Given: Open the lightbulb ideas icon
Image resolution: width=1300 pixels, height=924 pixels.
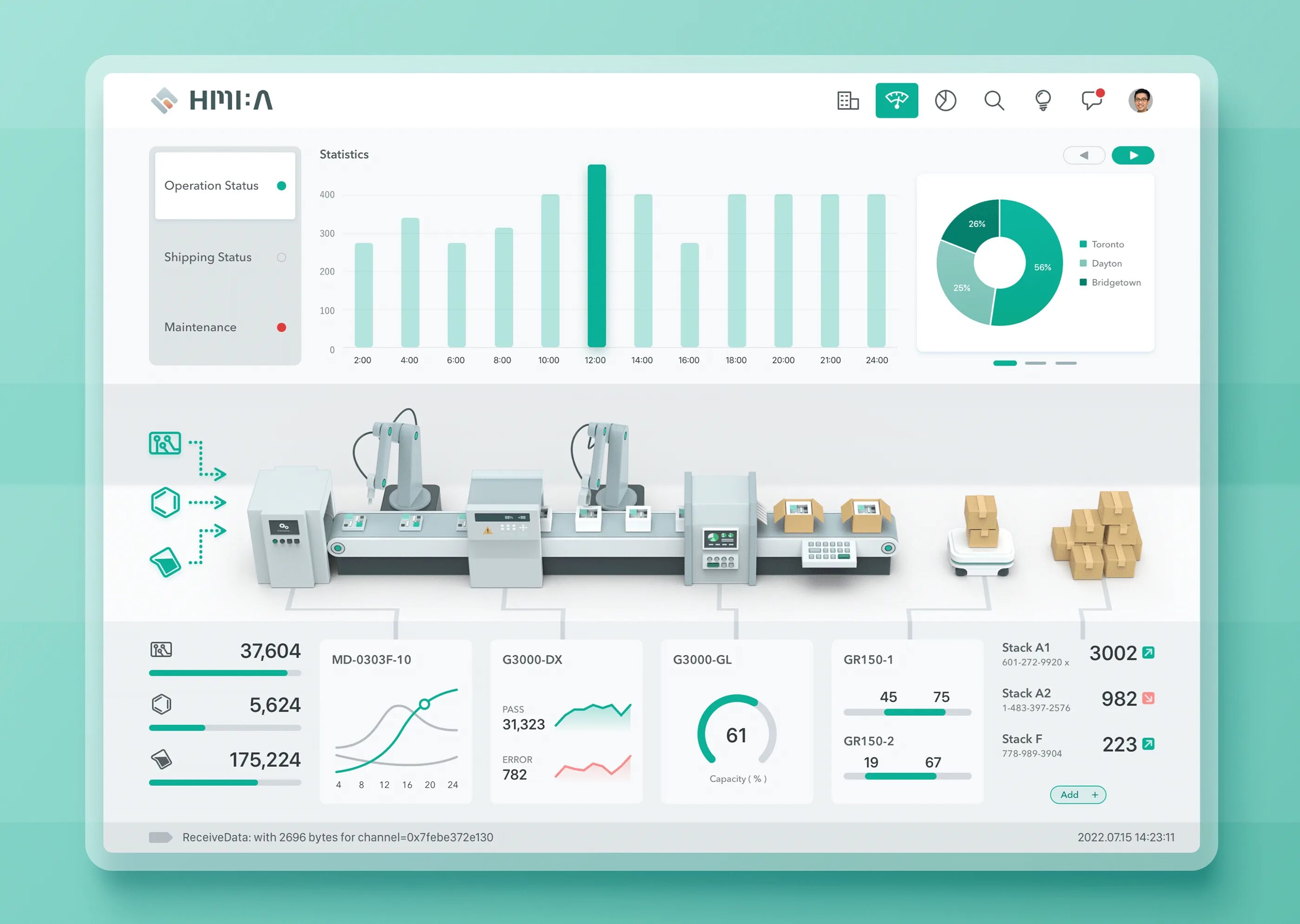Looking at the screenshot, I should click(x=1042, y=101).
